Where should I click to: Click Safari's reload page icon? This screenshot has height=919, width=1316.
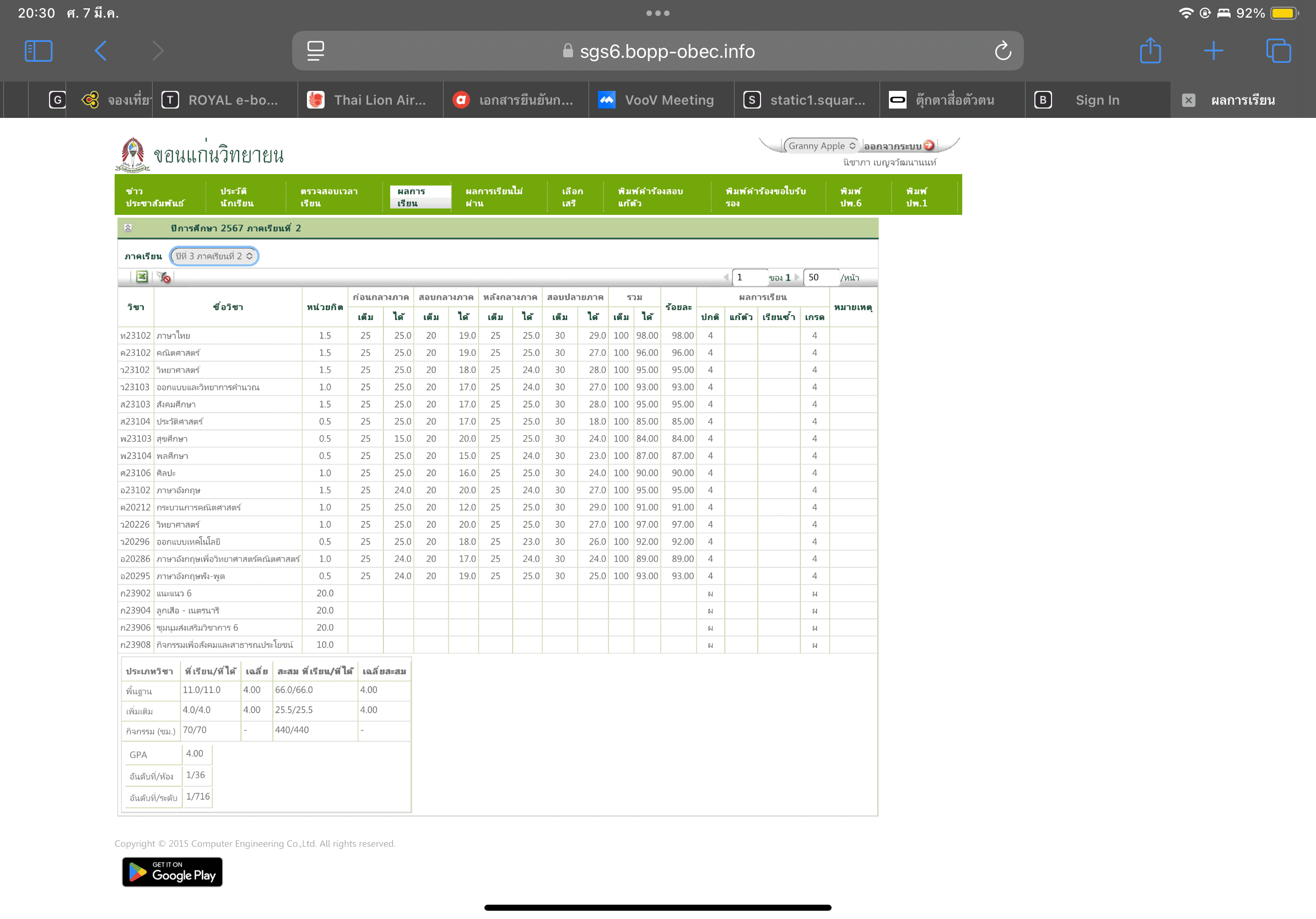pyautogui.click(x=1002, y=51)
